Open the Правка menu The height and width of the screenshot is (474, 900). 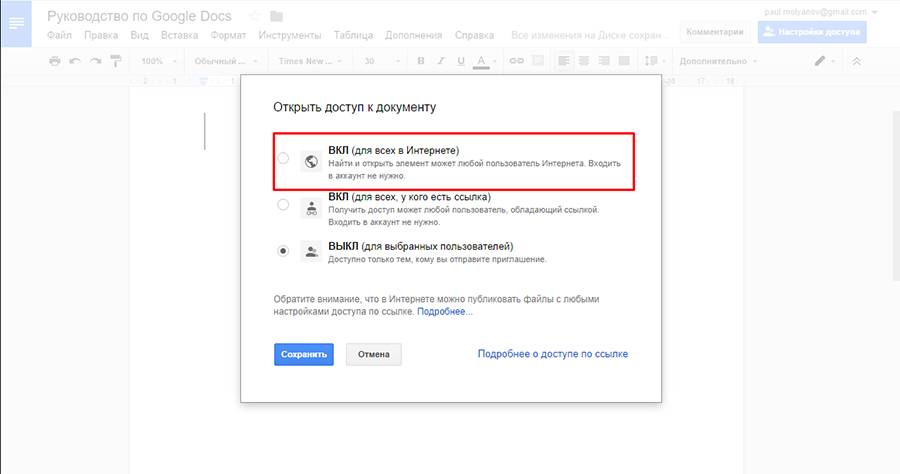tap(101, 35)
